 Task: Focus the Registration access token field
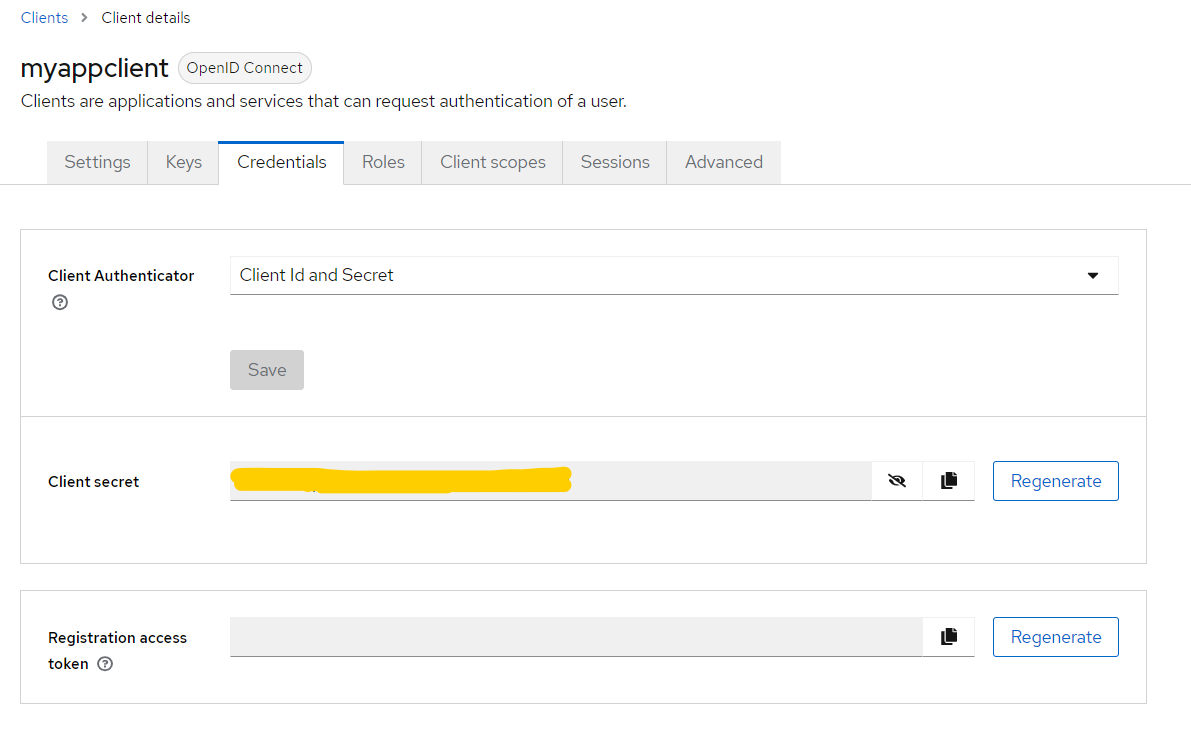click(575, 637)
